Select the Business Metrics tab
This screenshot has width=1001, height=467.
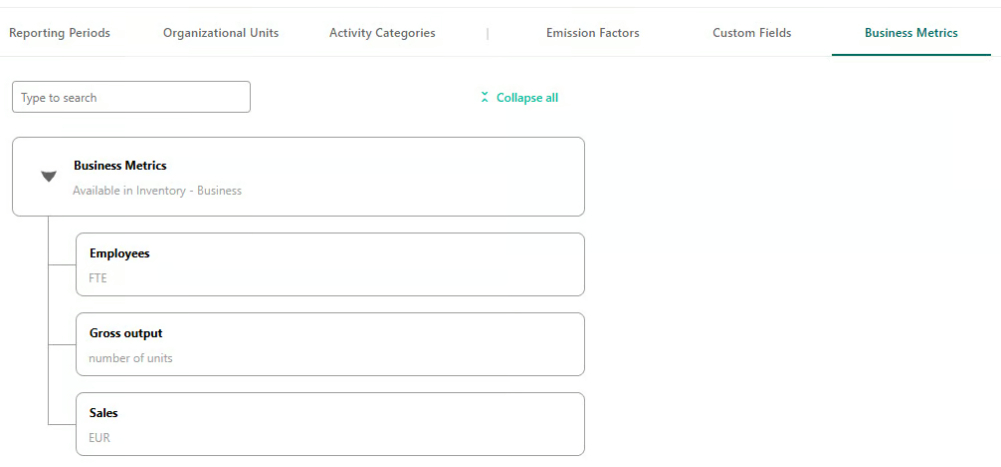[911, 33]
